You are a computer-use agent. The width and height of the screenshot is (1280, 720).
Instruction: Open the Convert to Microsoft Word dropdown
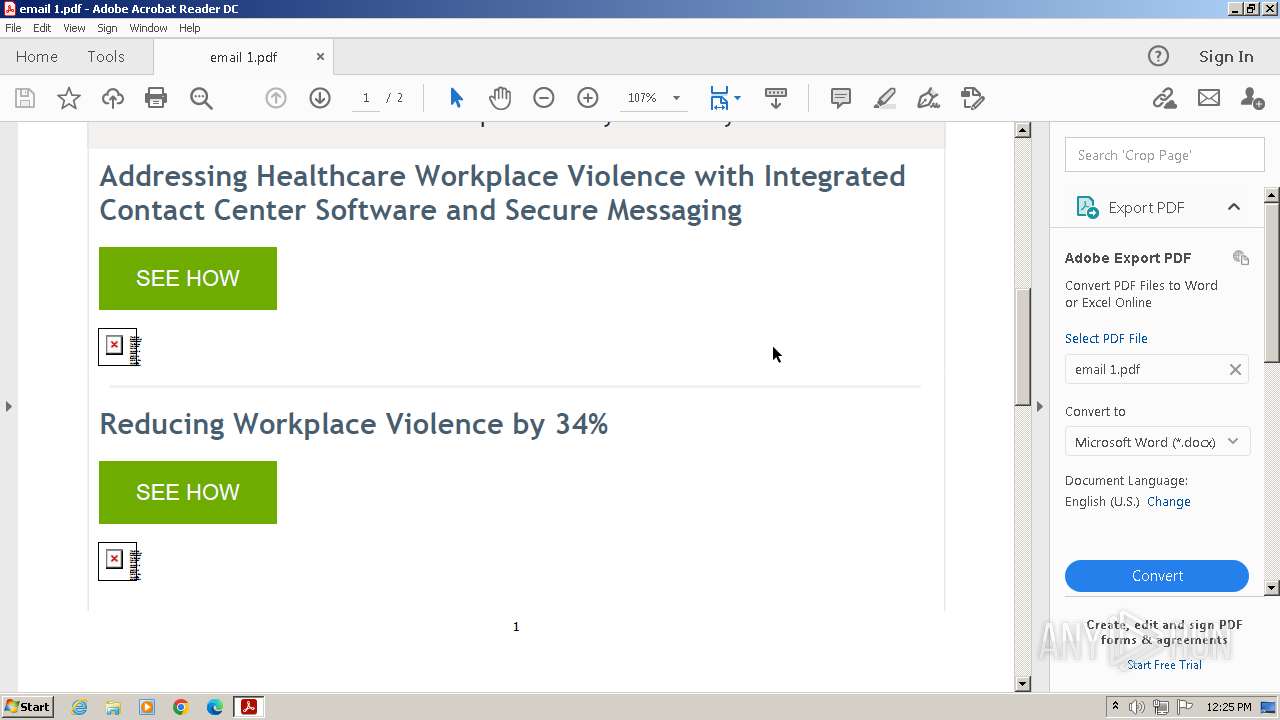pos(1158,442)
